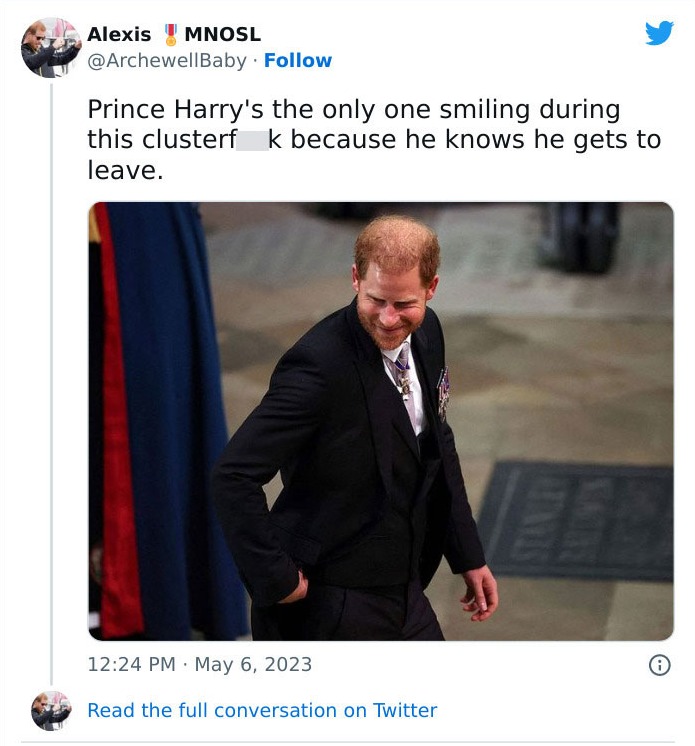Click the tweet text starting "Prince Harry's"
The image size is (695, 746).
click(353, 110)
